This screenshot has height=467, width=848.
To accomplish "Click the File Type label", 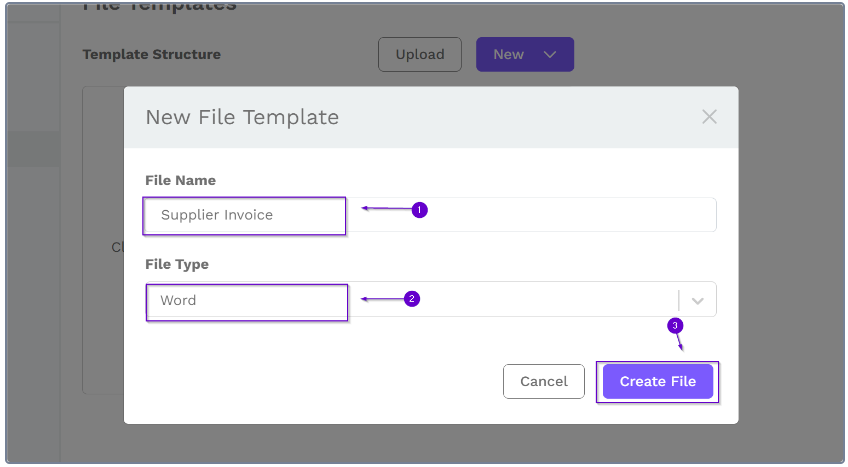I will 177,264.
